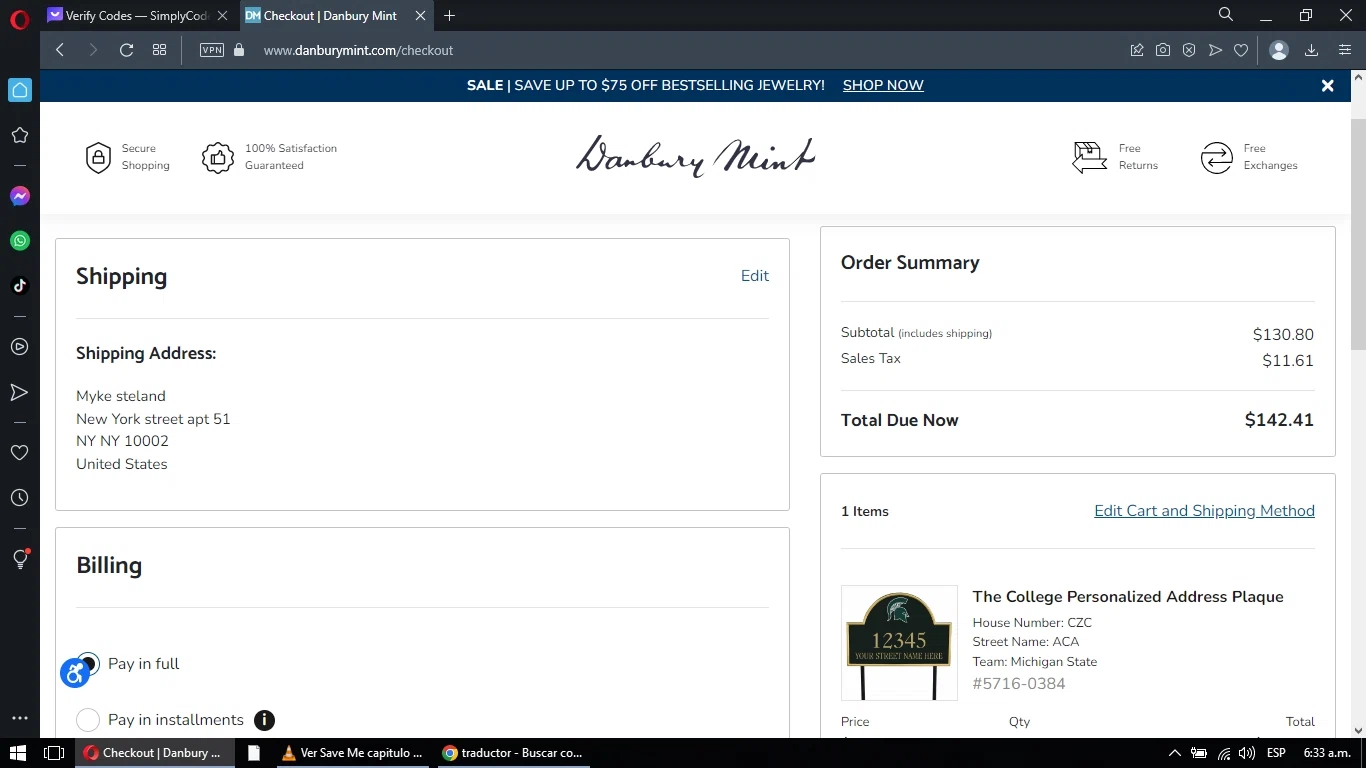The width and height of the screenshot is (1366, 768).
Task: Click the Free Exchanges arrows icon
Action: 1217,158
